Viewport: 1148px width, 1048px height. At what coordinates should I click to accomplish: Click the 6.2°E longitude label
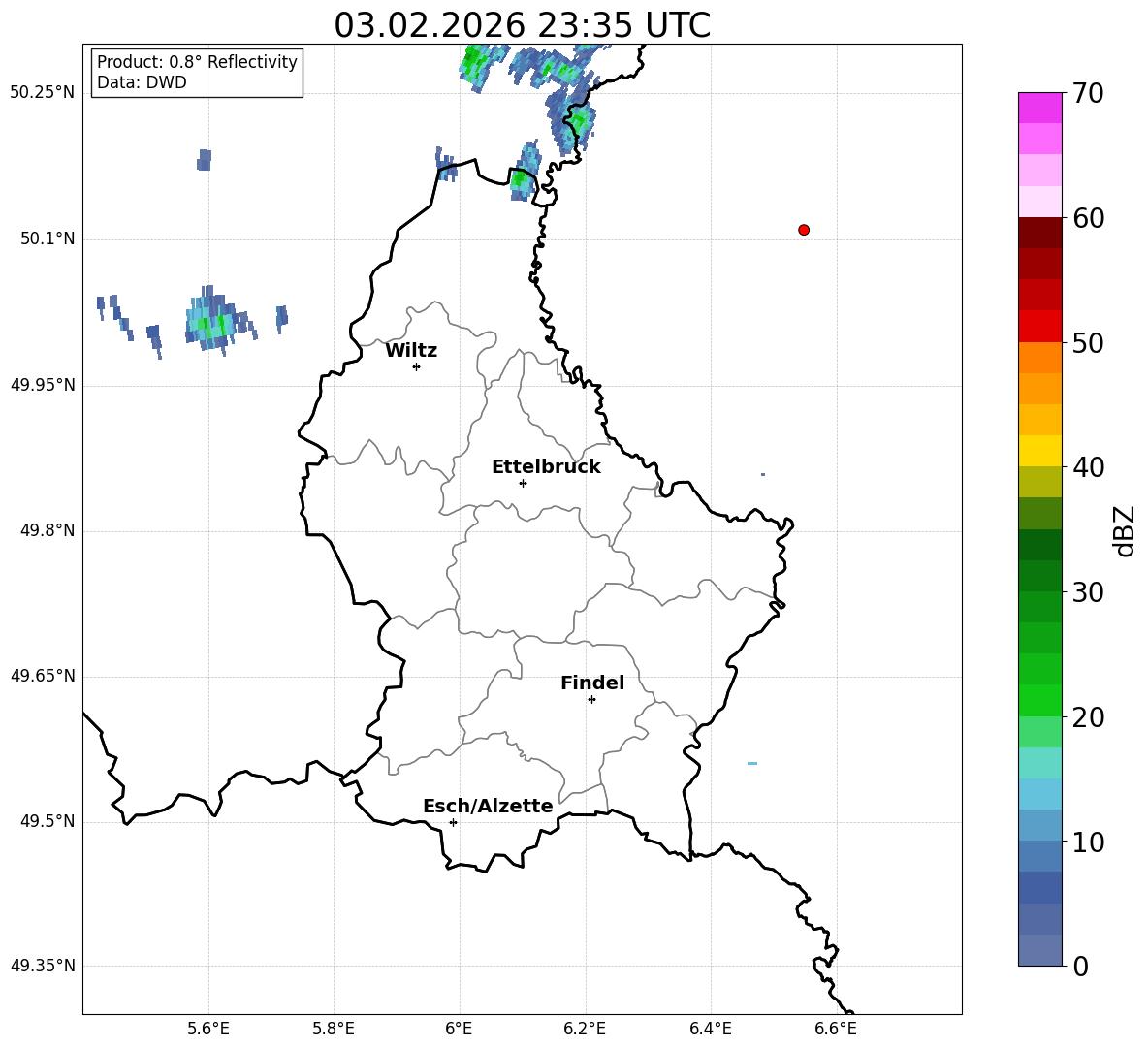click(585, 1029)
